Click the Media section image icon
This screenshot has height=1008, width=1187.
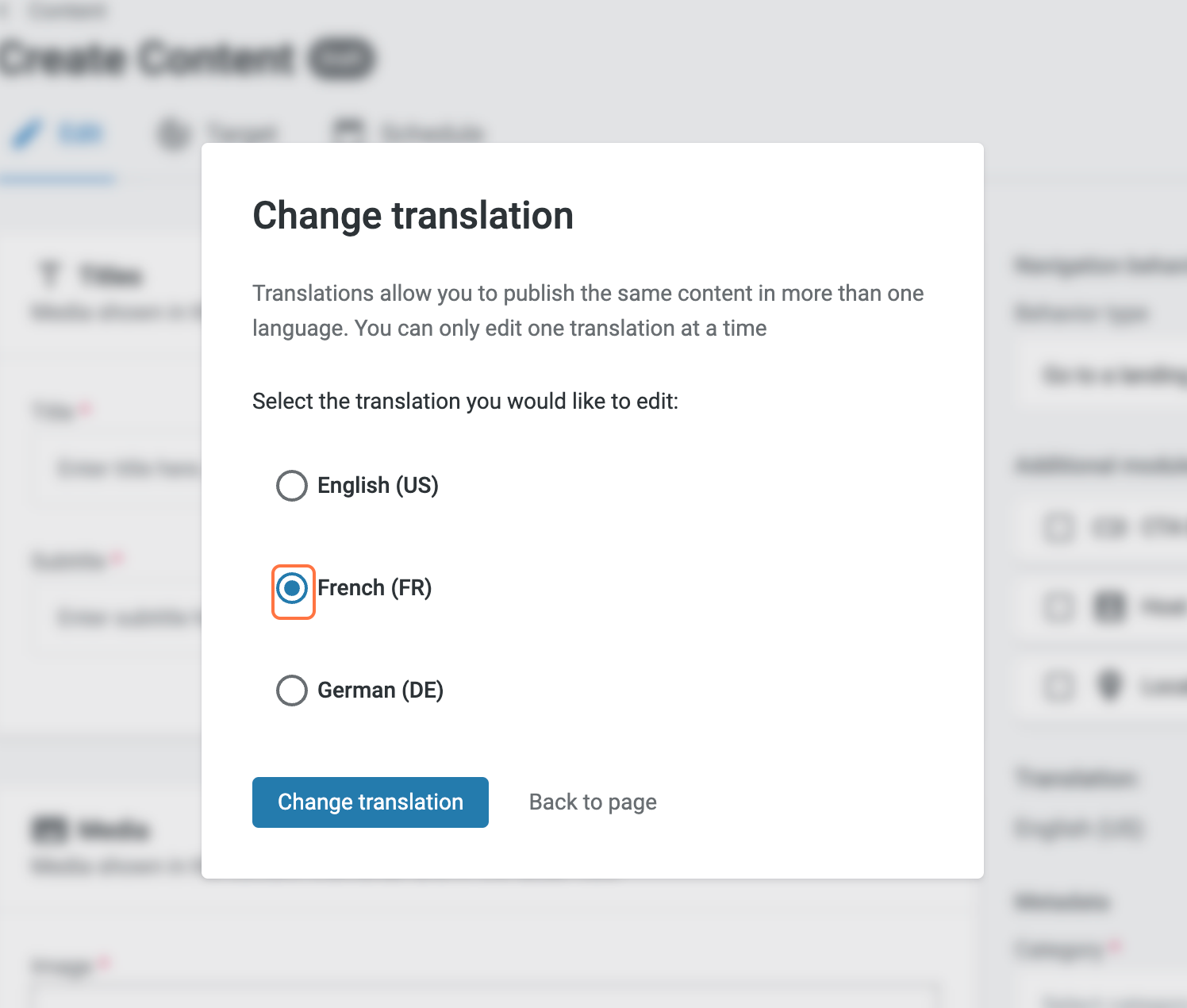click(49, 830)
